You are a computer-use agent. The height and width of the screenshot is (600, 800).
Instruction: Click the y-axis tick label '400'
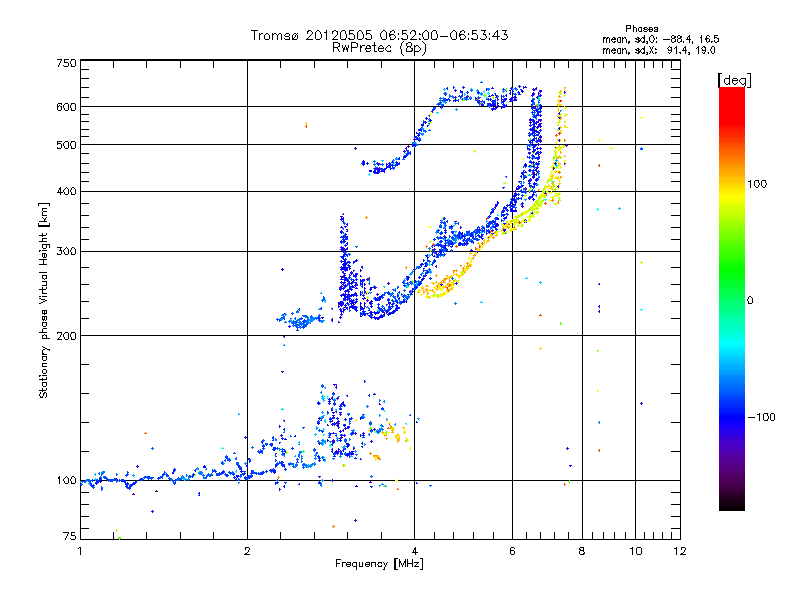click(x=66, y=191)
